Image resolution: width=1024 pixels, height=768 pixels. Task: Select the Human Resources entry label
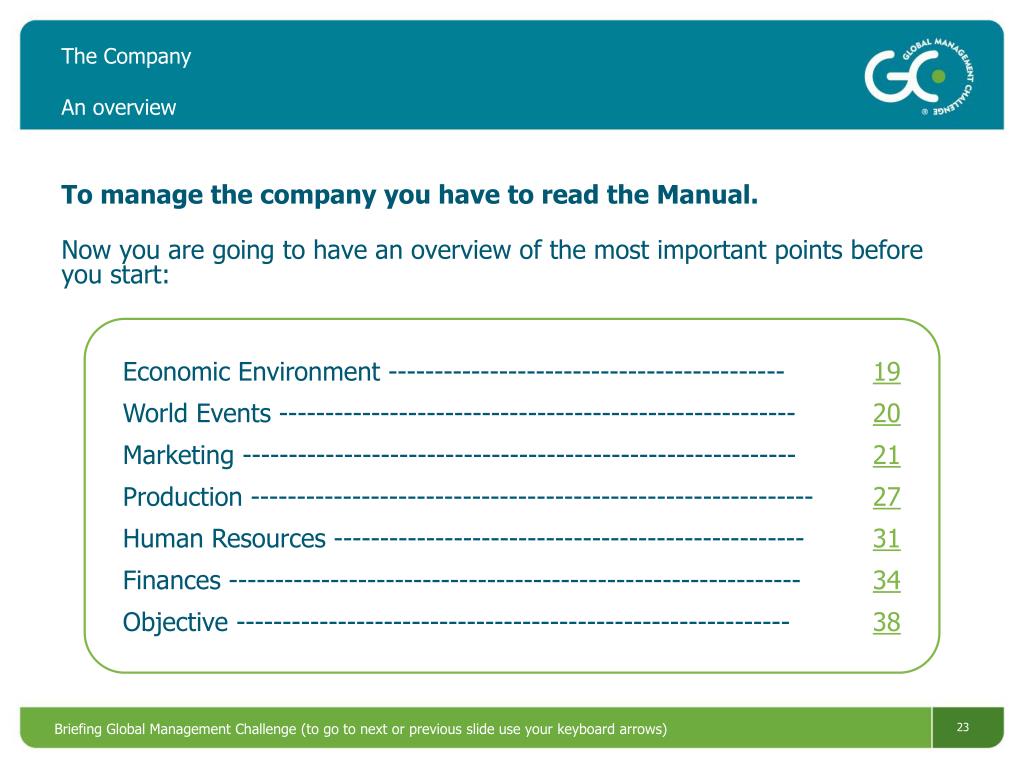tap(224, 539)
